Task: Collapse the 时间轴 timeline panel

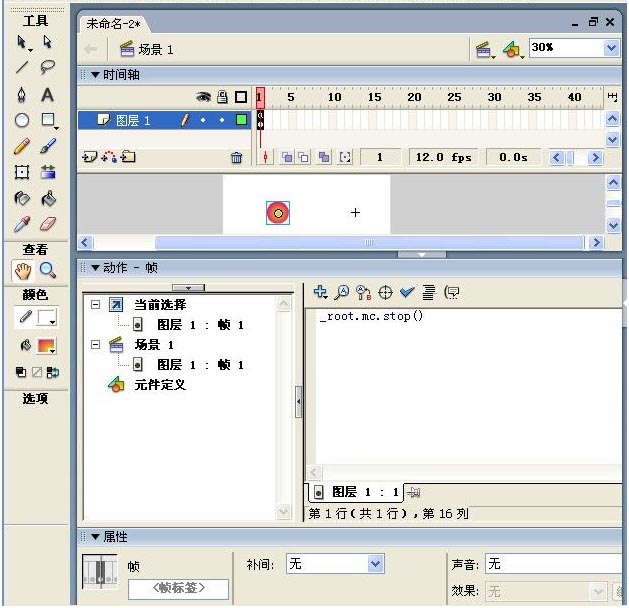Action: click(96, 75)
